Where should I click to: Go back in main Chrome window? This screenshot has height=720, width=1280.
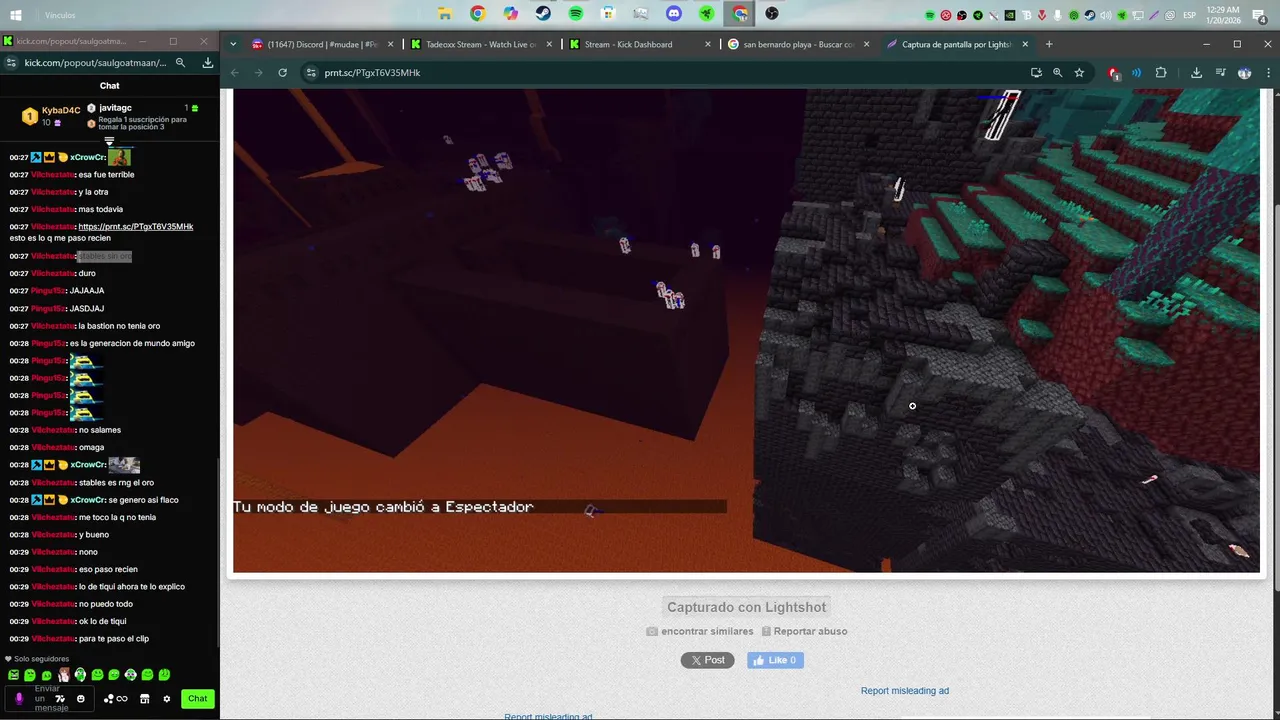point(235,72)
